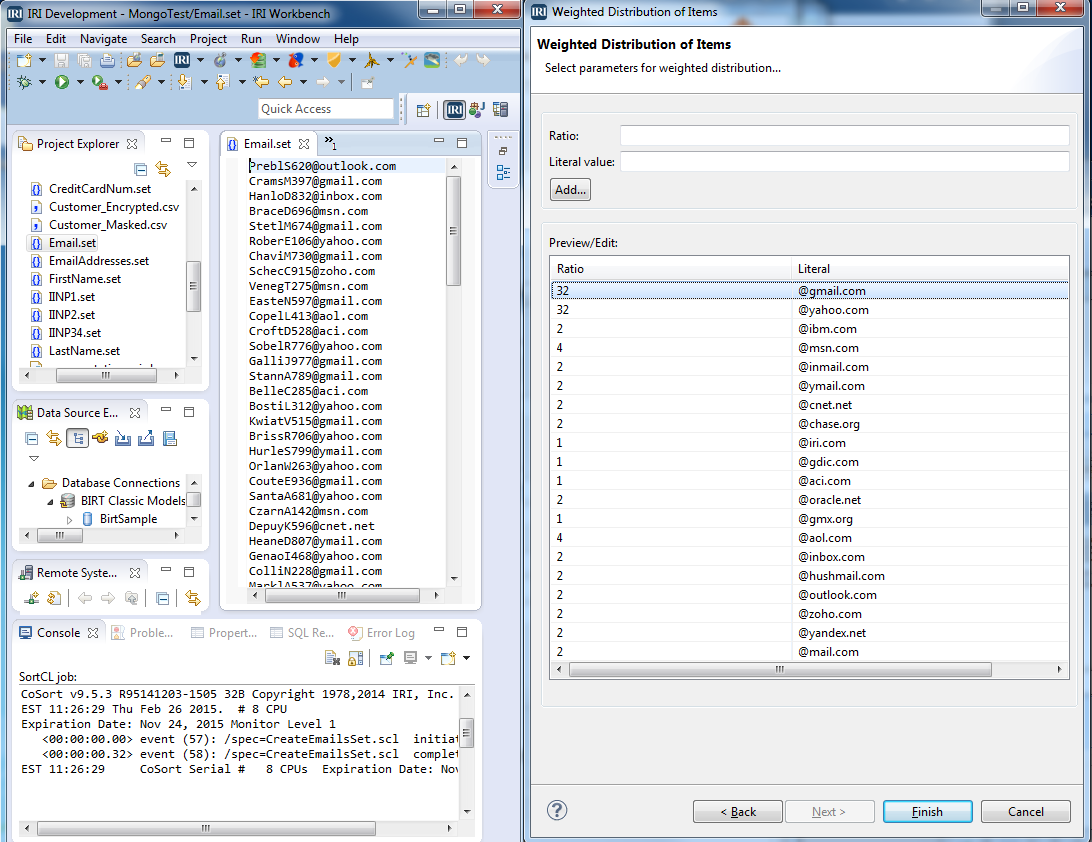Screen dimensions: 1092x842
Task: Click the help question mark icon in the dialog
Action: (557, 810)
